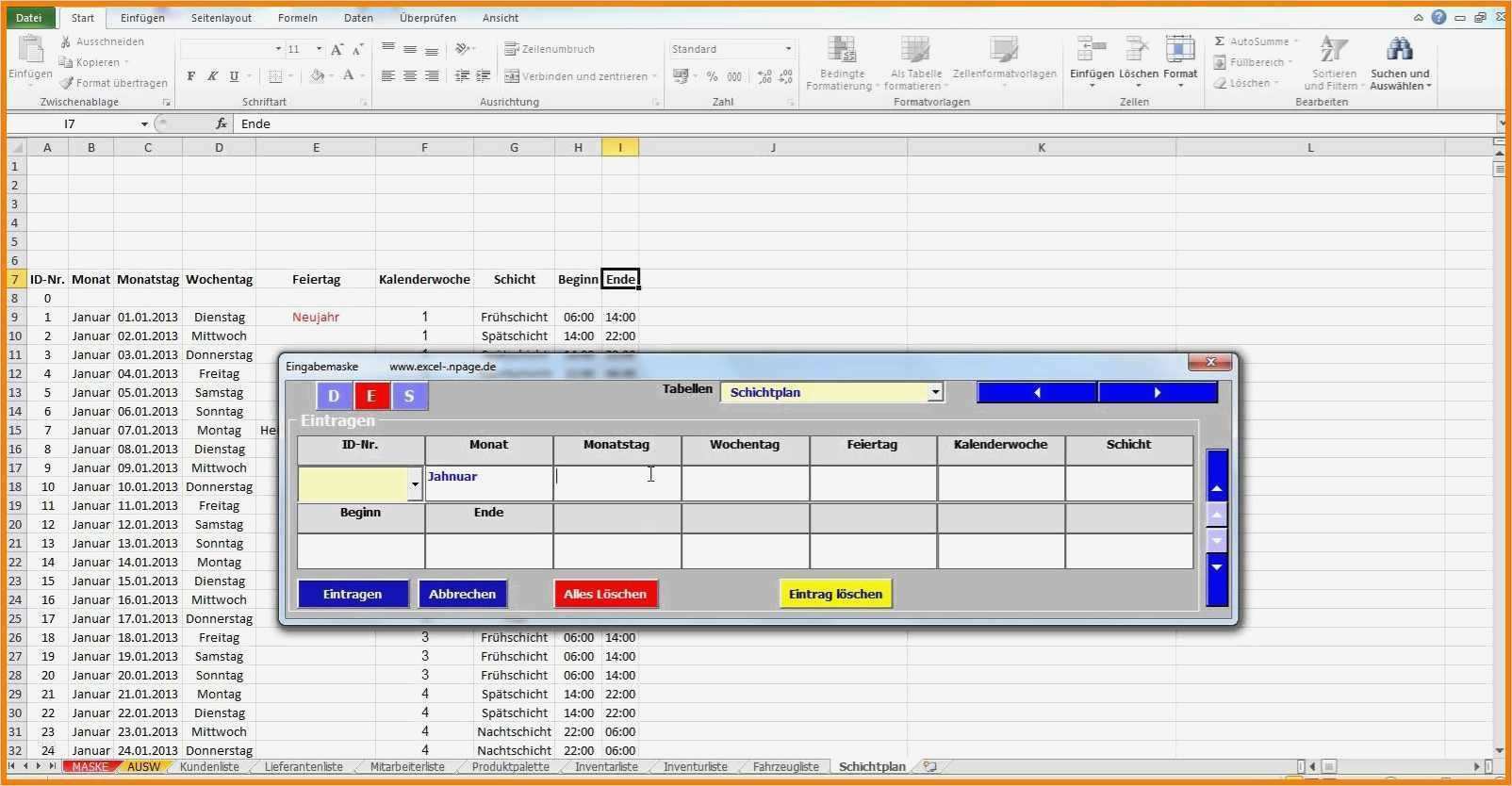1512x786 pixels.
Task: Toggle centered text alignment
Action: coord(410,76)
